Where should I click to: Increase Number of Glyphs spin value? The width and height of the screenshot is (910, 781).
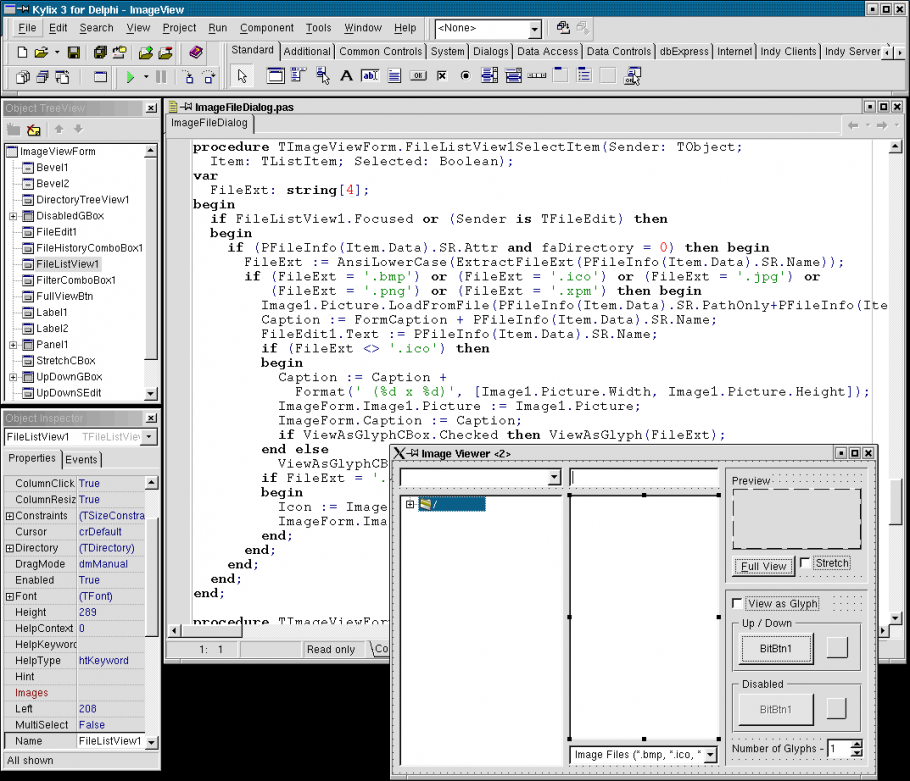pyautogui.click(x=857, y=744)
